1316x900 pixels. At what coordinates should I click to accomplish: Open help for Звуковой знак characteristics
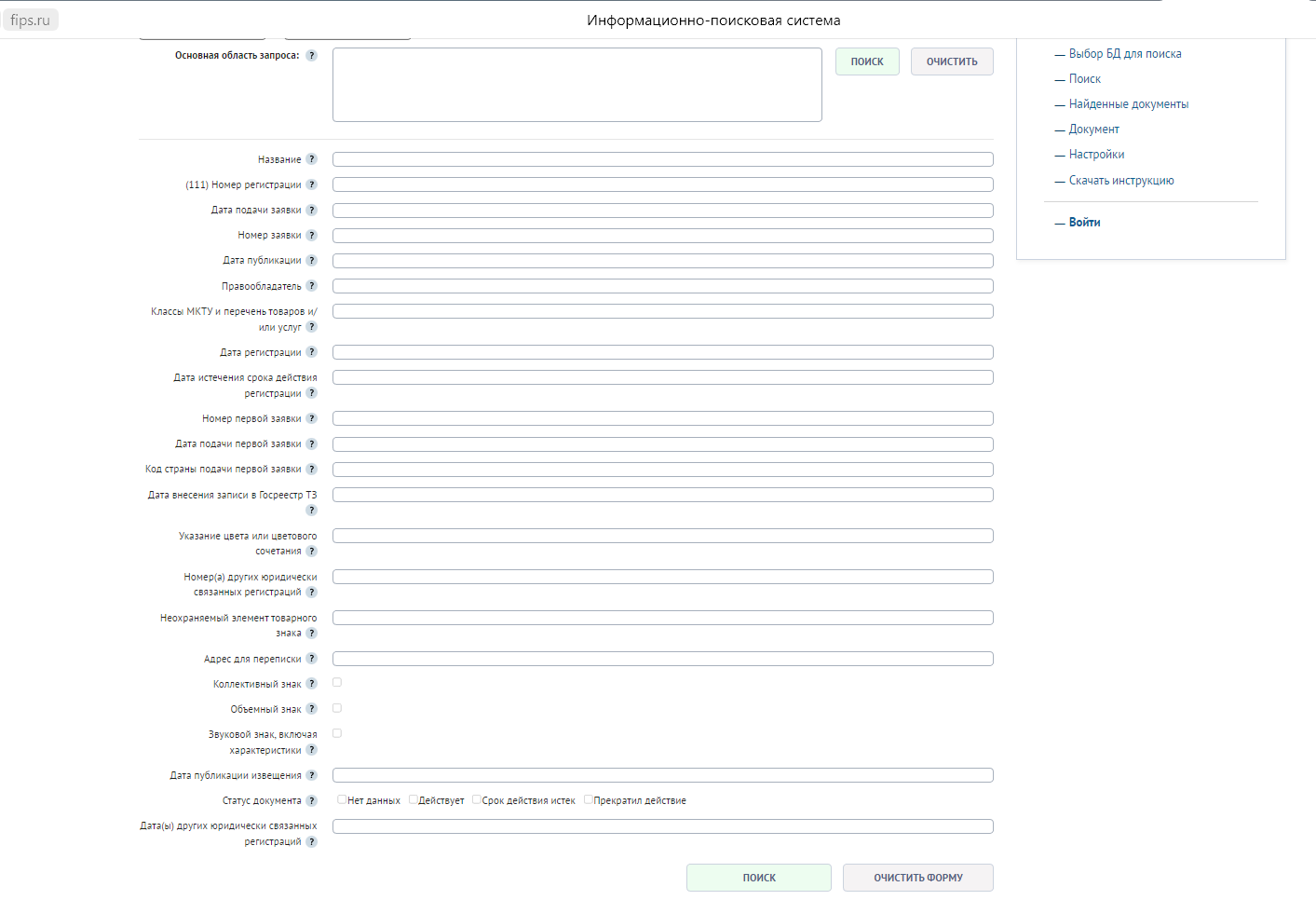coord(311,750)
